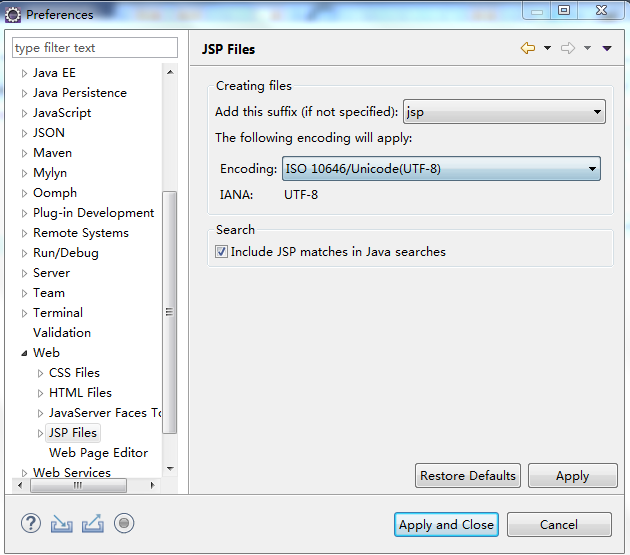The image size is (630, 555).
Task: Select Validation in the preferences tree
Action: (x=62, y=333)
